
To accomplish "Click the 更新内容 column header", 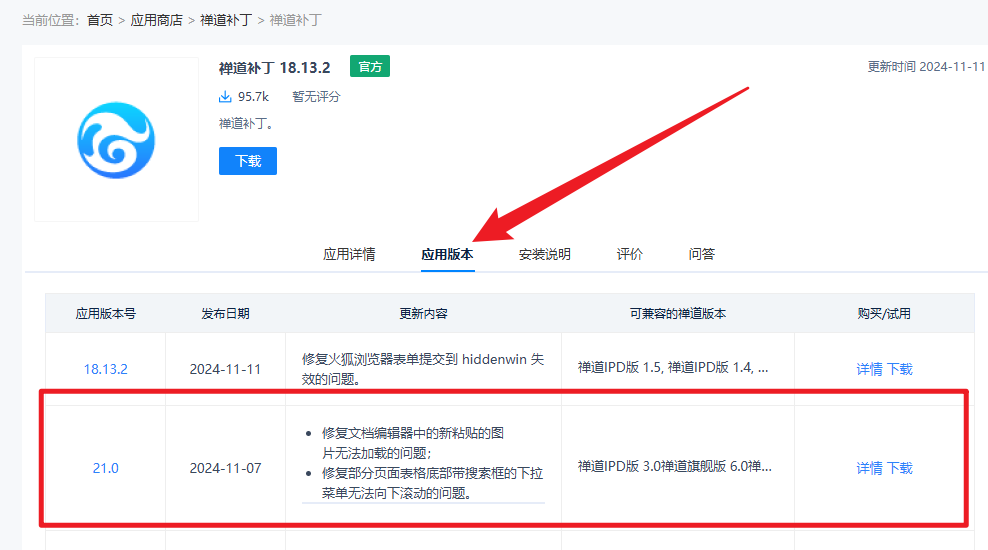I will 423,313.
